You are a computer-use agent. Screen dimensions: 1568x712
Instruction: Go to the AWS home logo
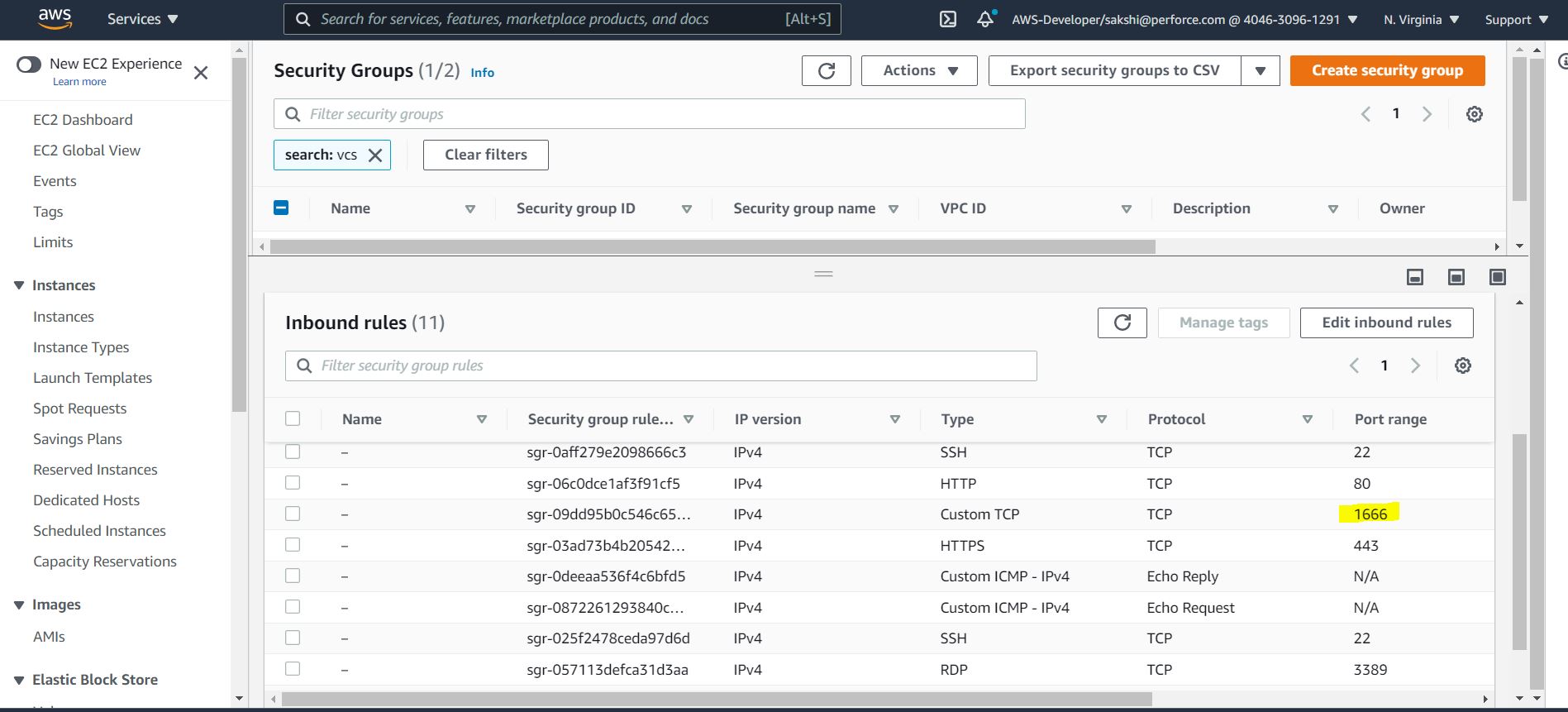coord(55,19)
